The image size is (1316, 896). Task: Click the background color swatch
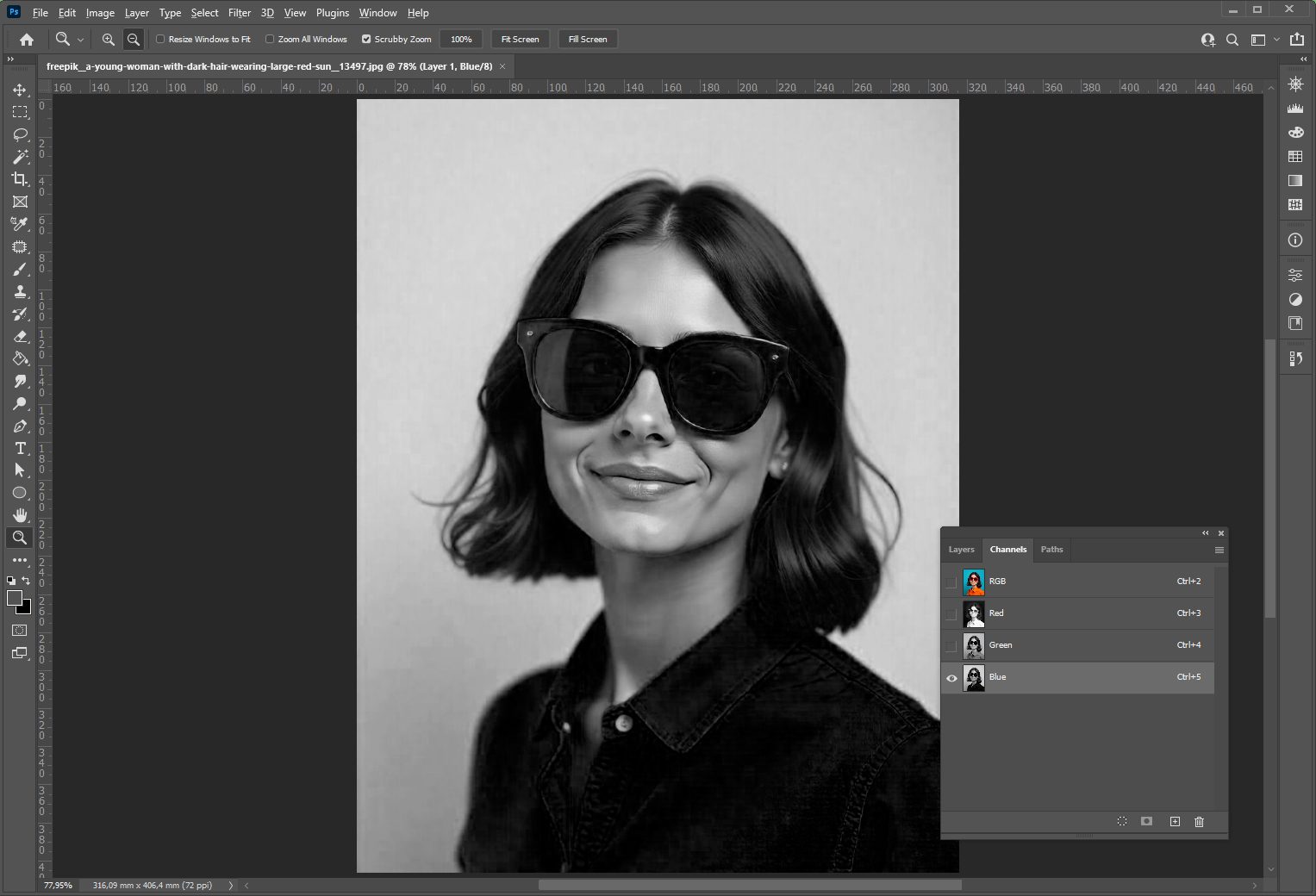click(26, 608)
